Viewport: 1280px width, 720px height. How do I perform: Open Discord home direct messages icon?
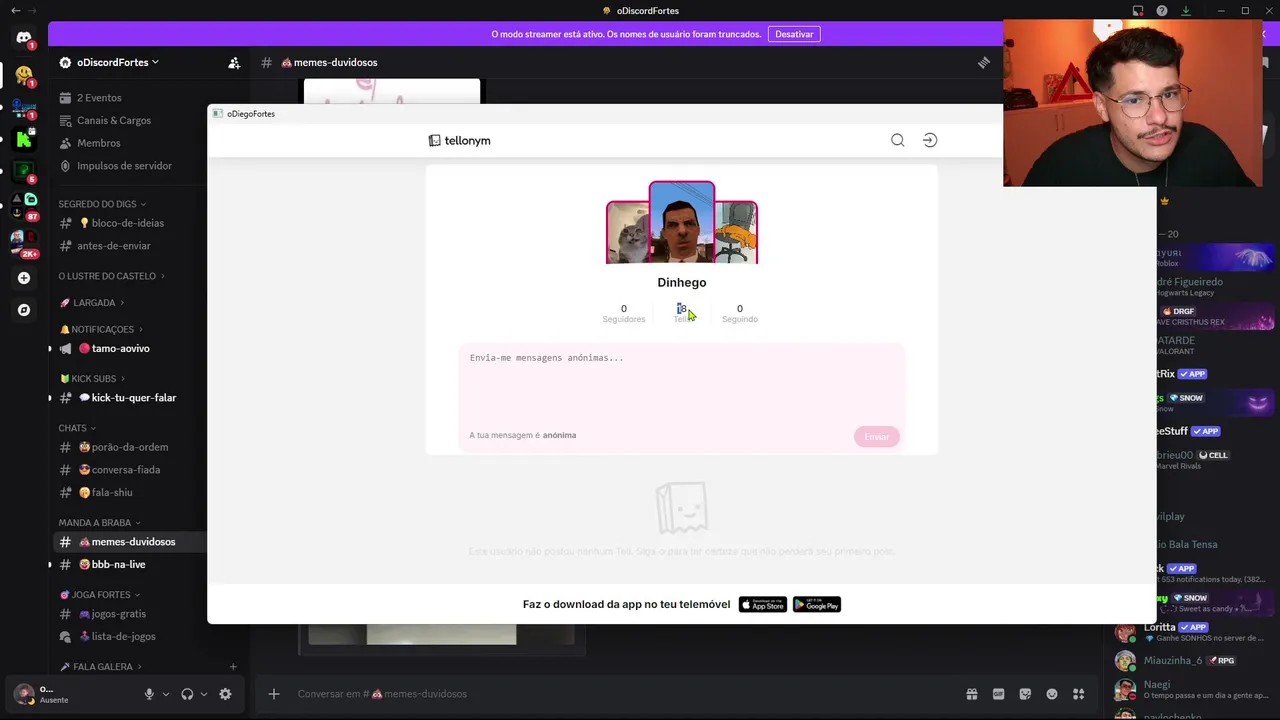pyautogui.click(x=24, y=38)
